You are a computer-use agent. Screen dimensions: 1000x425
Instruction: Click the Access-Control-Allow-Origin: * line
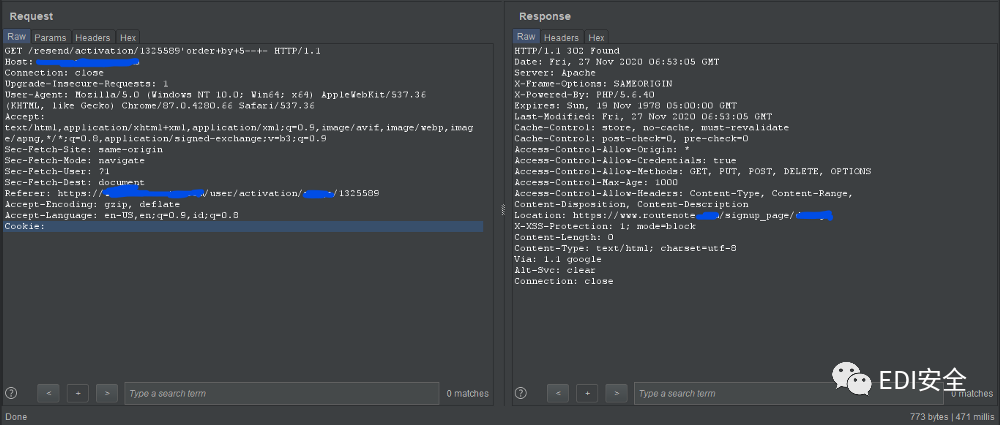602,149
